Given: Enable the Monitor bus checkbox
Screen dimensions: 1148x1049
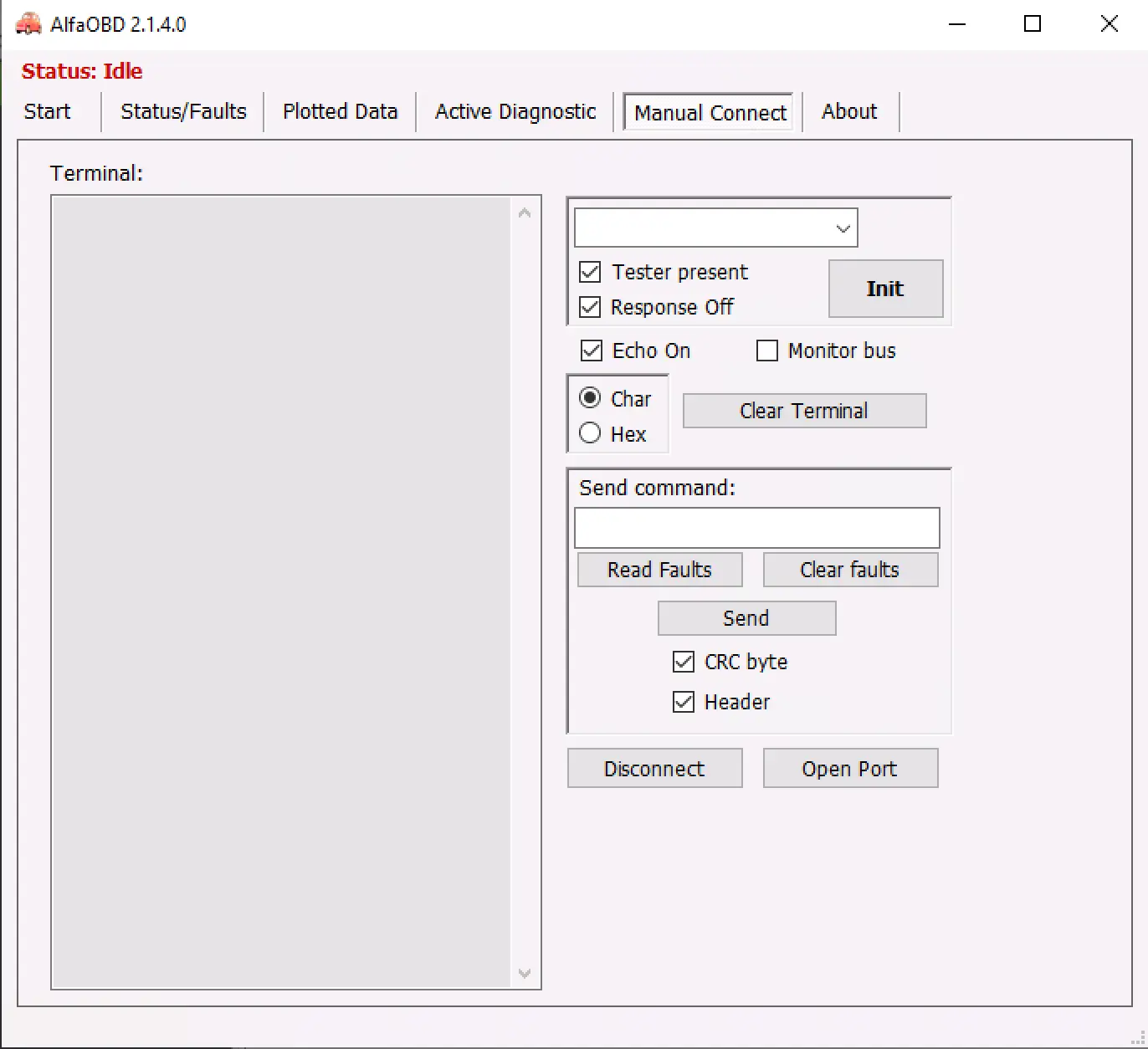Looking at the screenshot, I should [x=766, y=351].
